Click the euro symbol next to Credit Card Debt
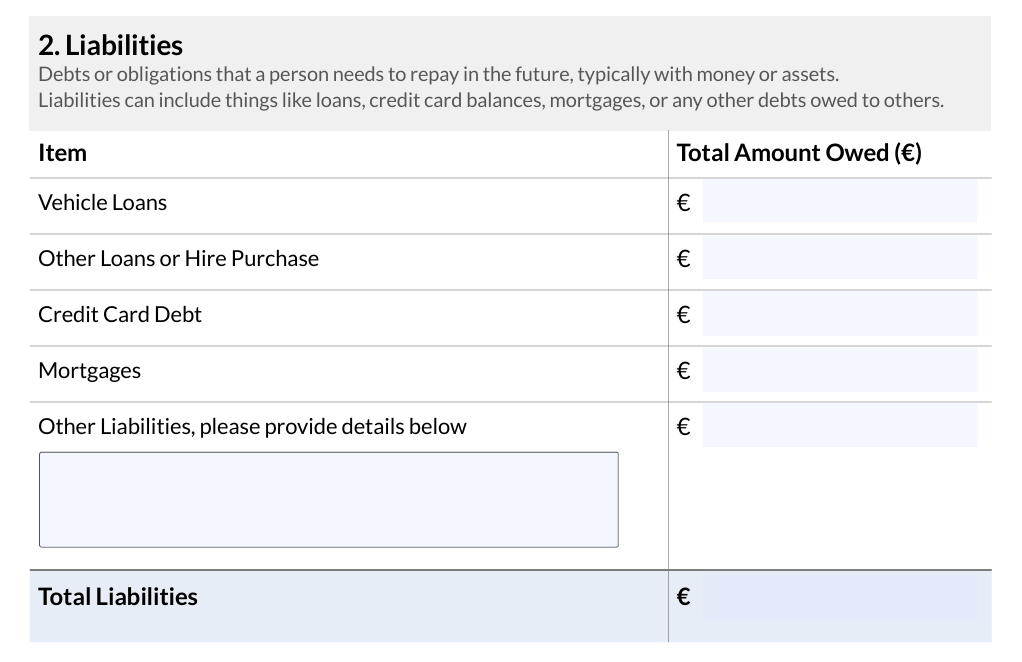This screenshot has height=662, width=1022. point(684,315)
